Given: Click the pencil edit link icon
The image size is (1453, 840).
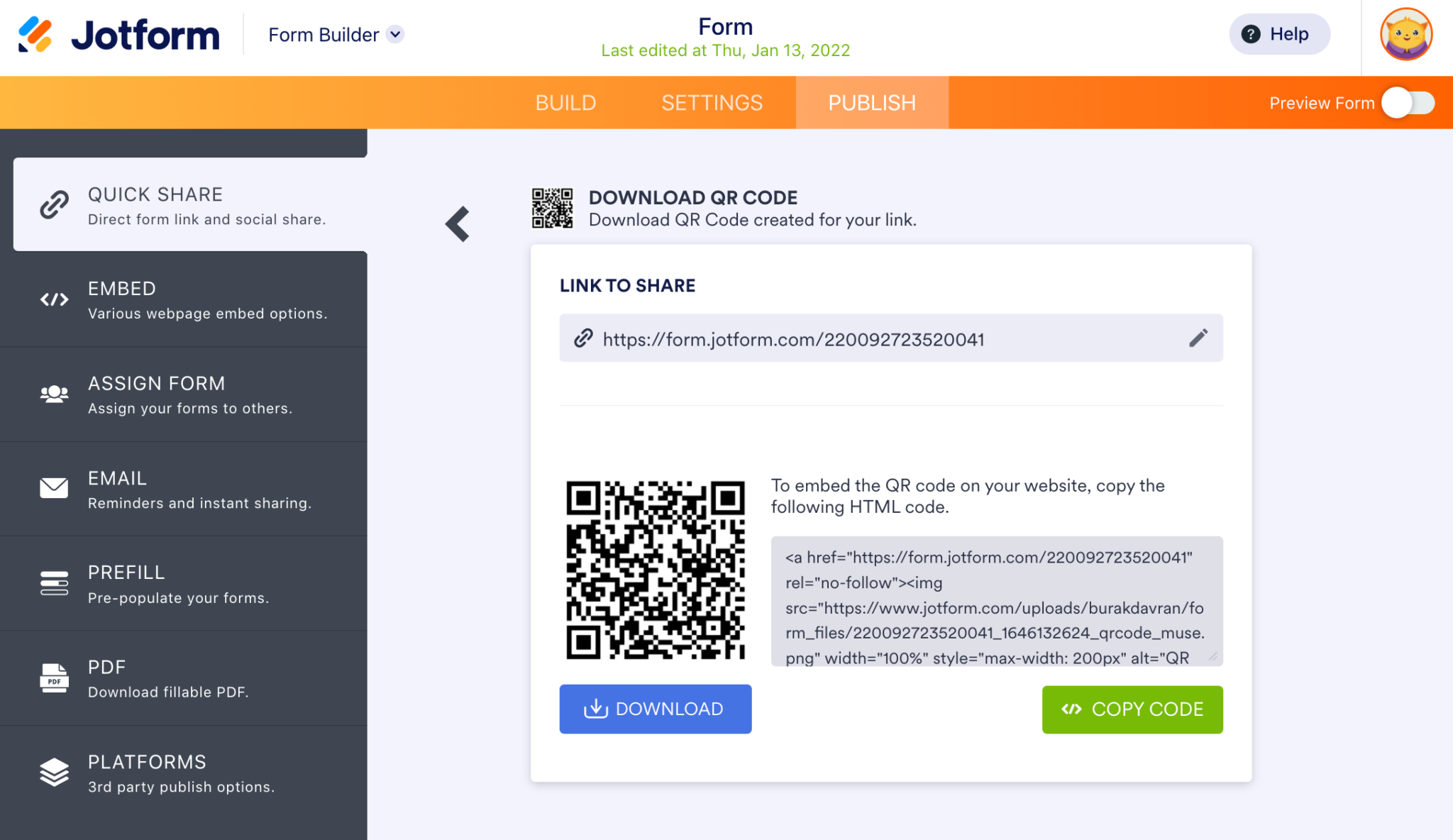Looking at the screenshot, I should tap(1198, 338).
